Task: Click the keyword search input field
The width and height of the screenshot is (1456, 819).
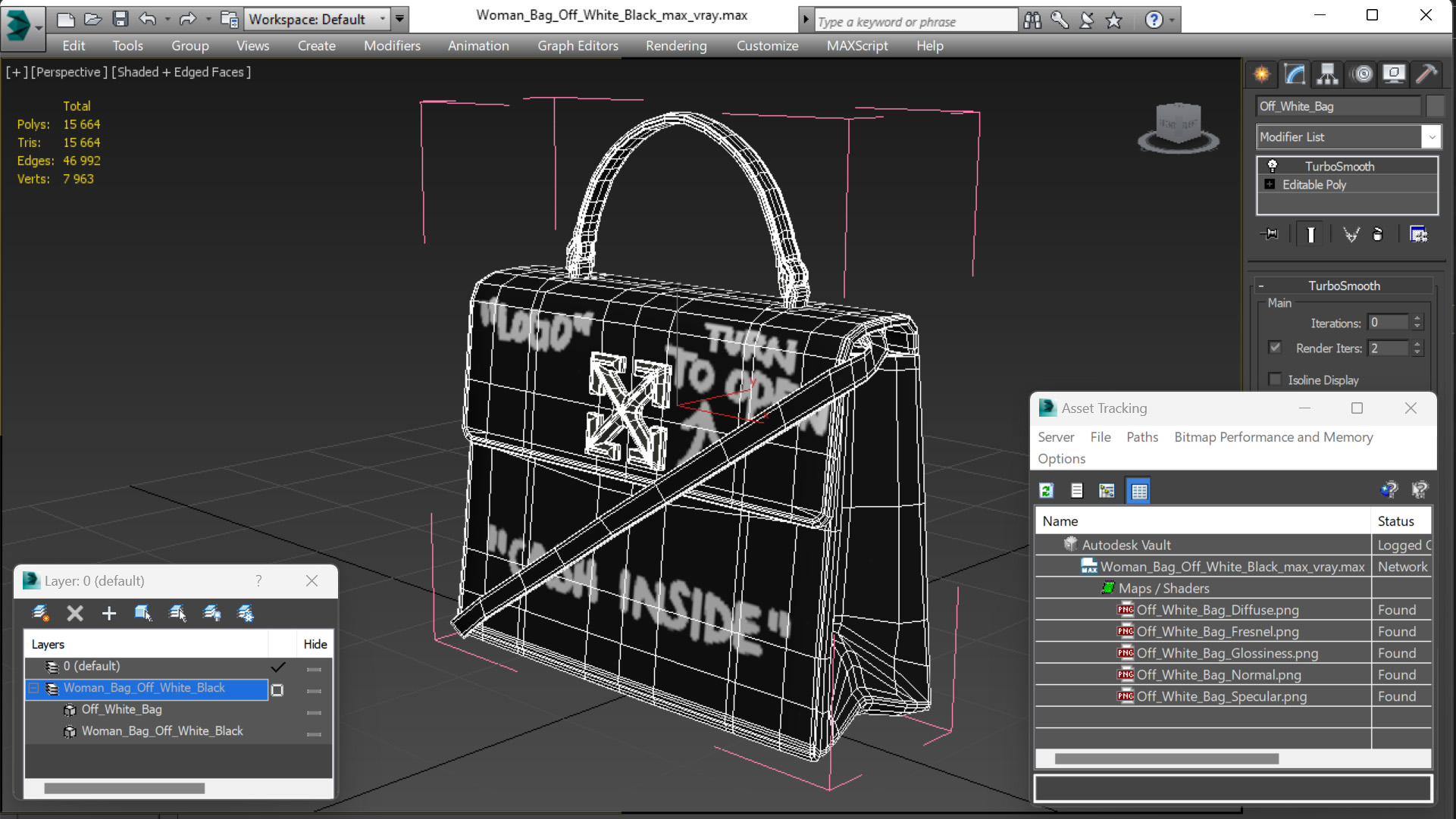Action: point(916,21)
